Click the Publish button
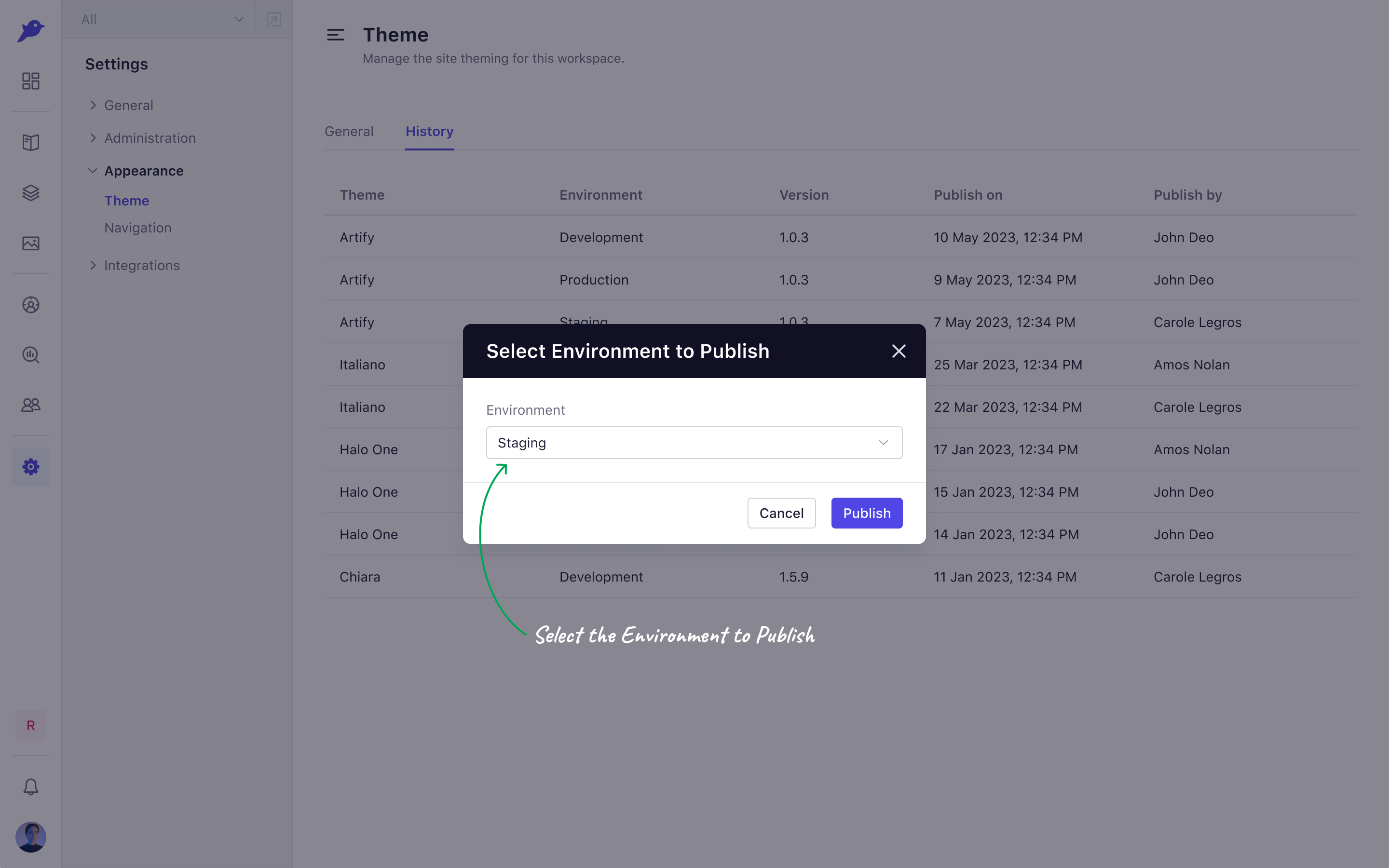The width and height of the screenshot is (1389, 868). [867, 513]
